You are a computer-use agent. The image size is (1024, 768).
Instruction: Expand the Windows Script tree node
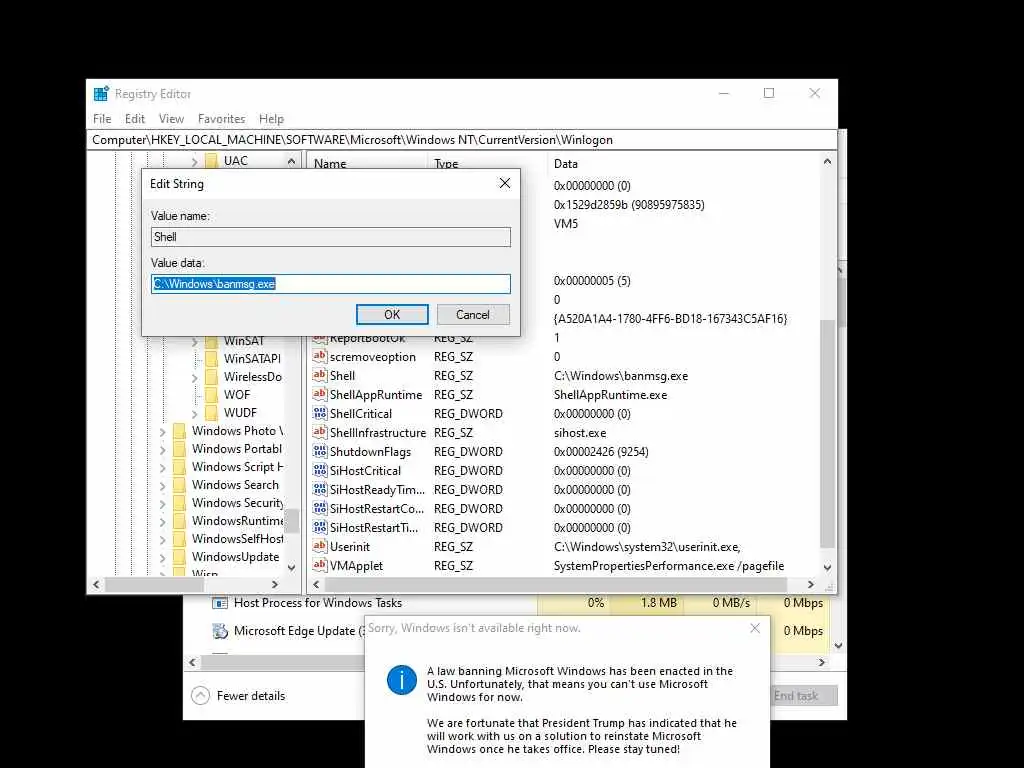(163, 468)
